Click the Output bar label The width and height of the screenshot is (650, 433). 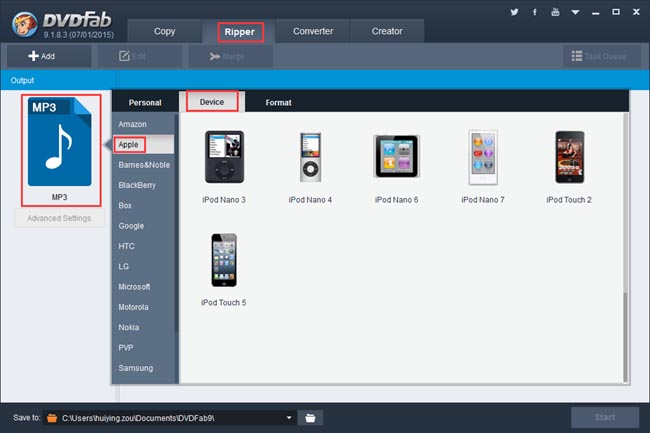click(22, 80)
